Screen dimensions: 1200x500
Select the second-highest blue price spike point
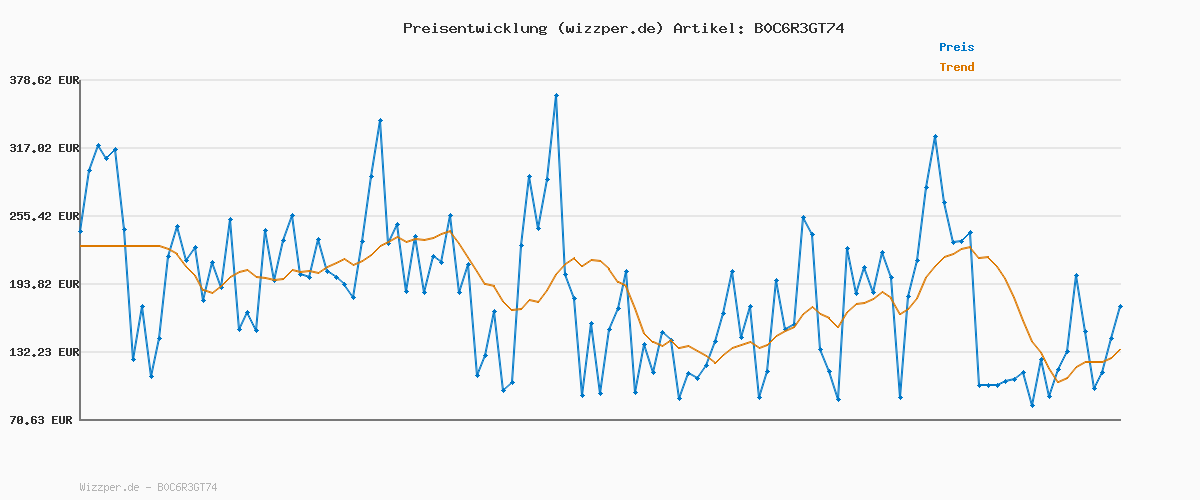[380, 121]
